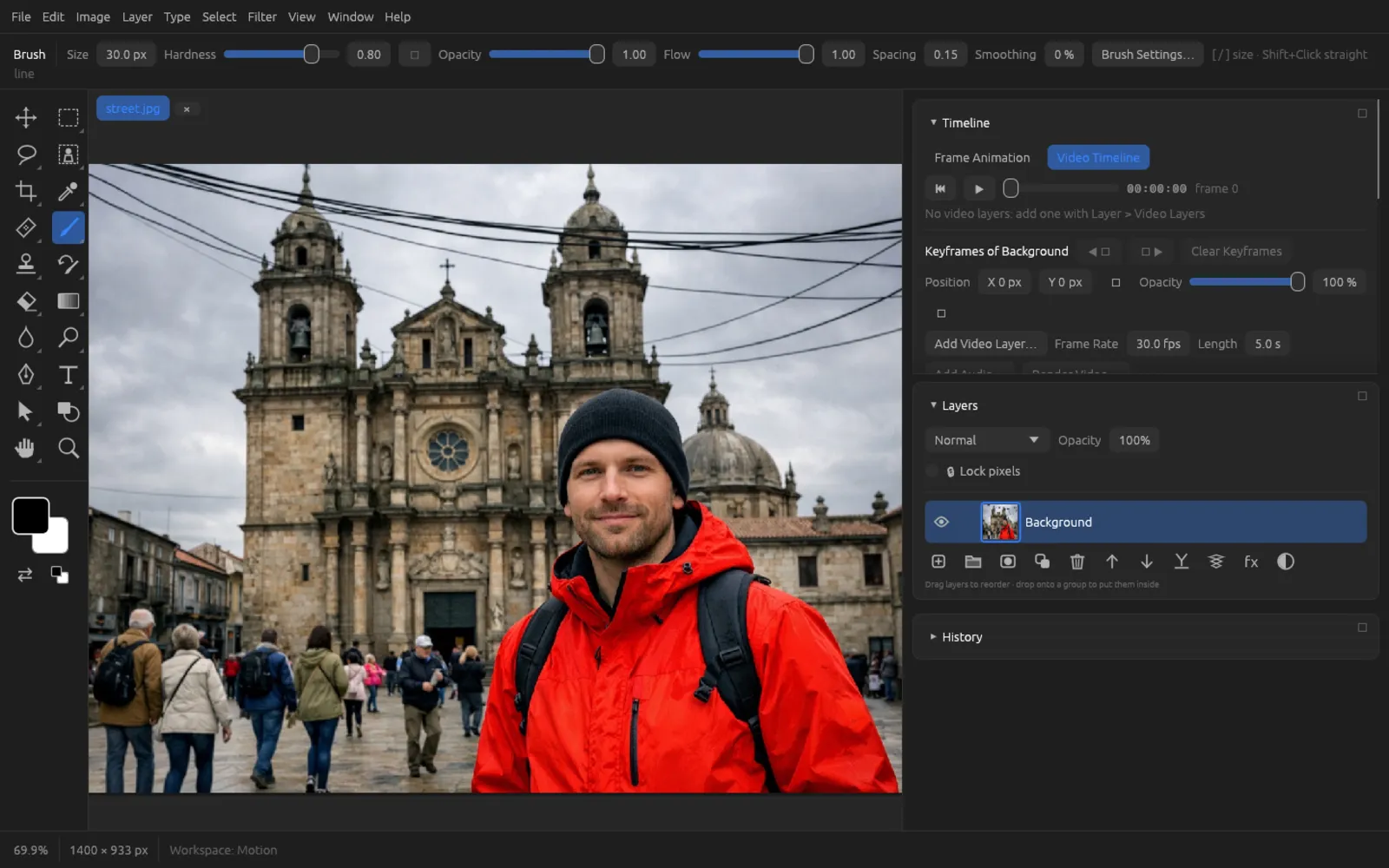
Task: Open layer effects with the fx icon
Action: pos(1251,562)
